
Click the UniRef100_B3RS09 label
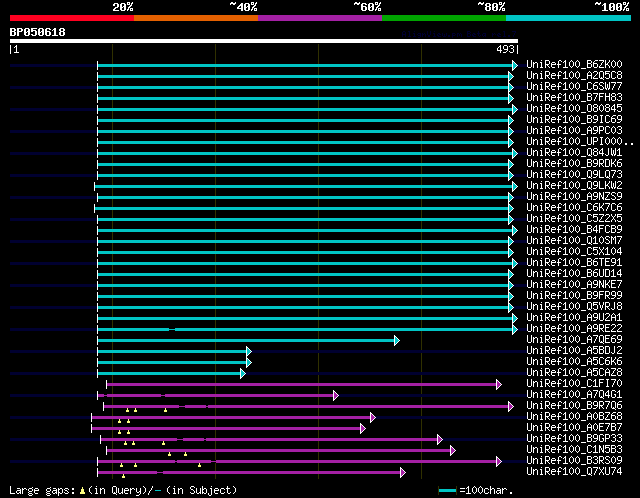point(574,461)
